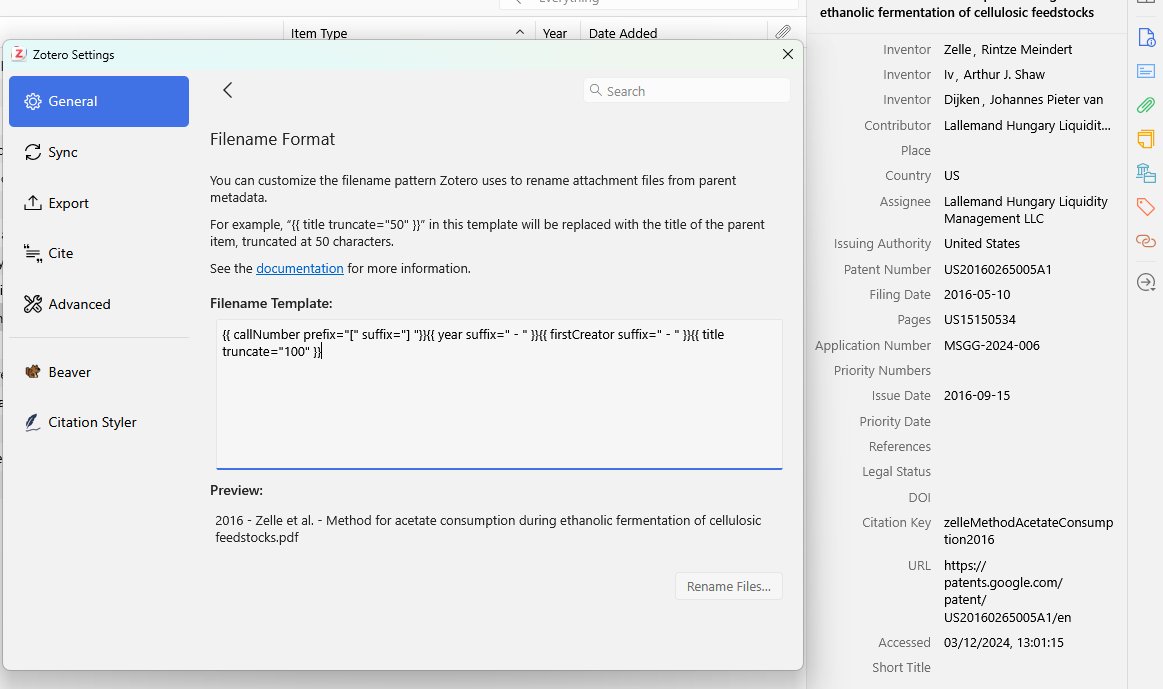This screenshot has height=689, width=1163.
Task: Click the Filename Format heading
Action: pyautogui.click(x=272, y=139)
